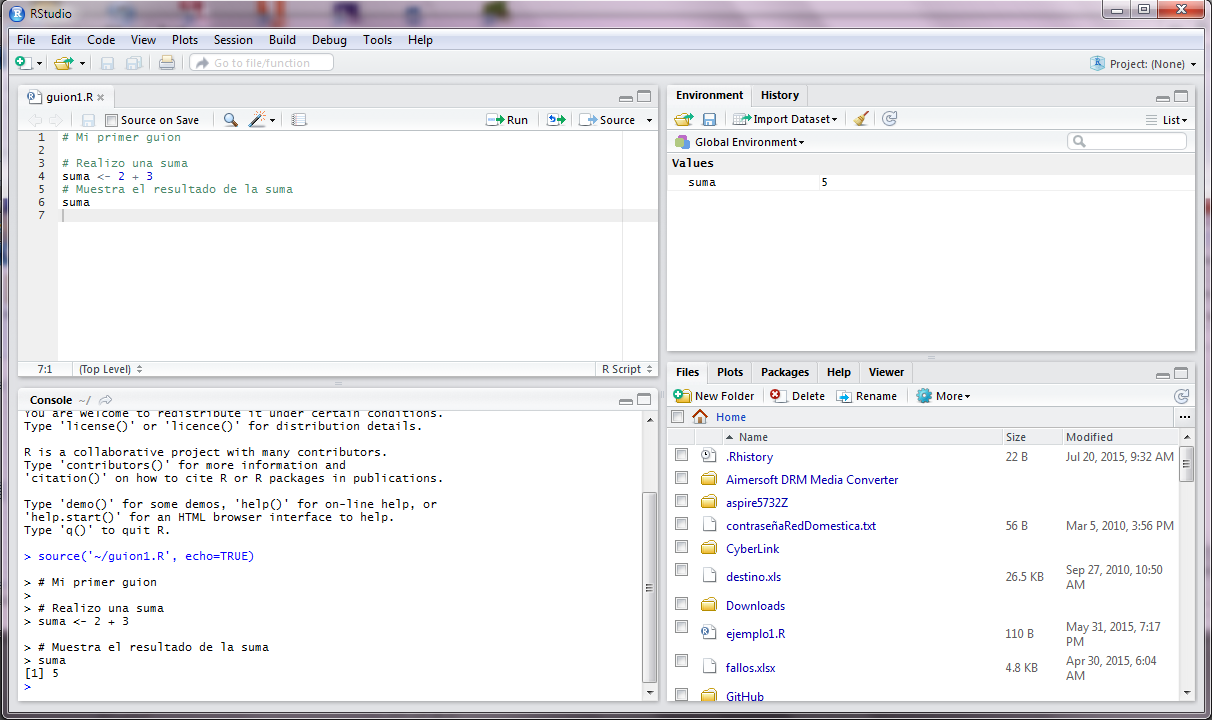Check the aspire5732Z folder checkbox
Viewport: 1212px width, 720px height.
pos(681,501)
